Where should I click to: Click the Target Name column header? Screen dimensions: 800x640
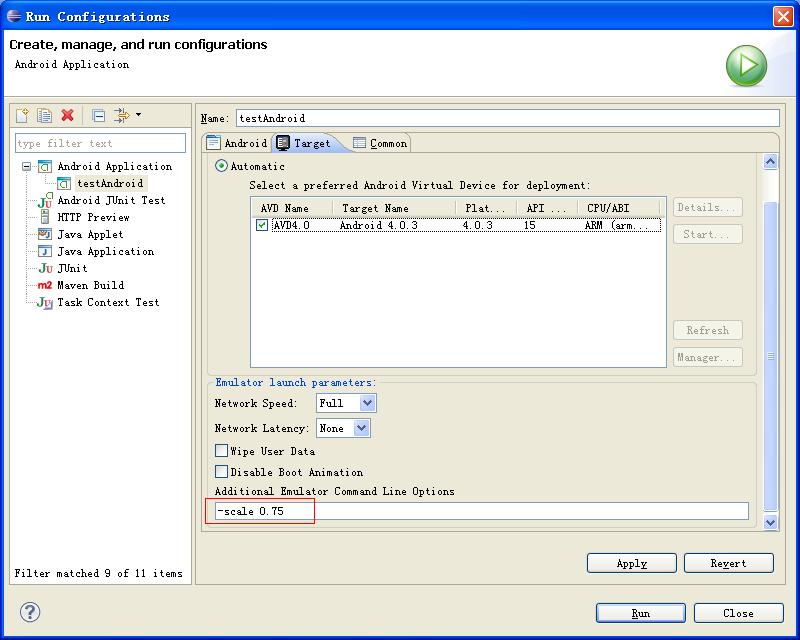coord(393,208)
